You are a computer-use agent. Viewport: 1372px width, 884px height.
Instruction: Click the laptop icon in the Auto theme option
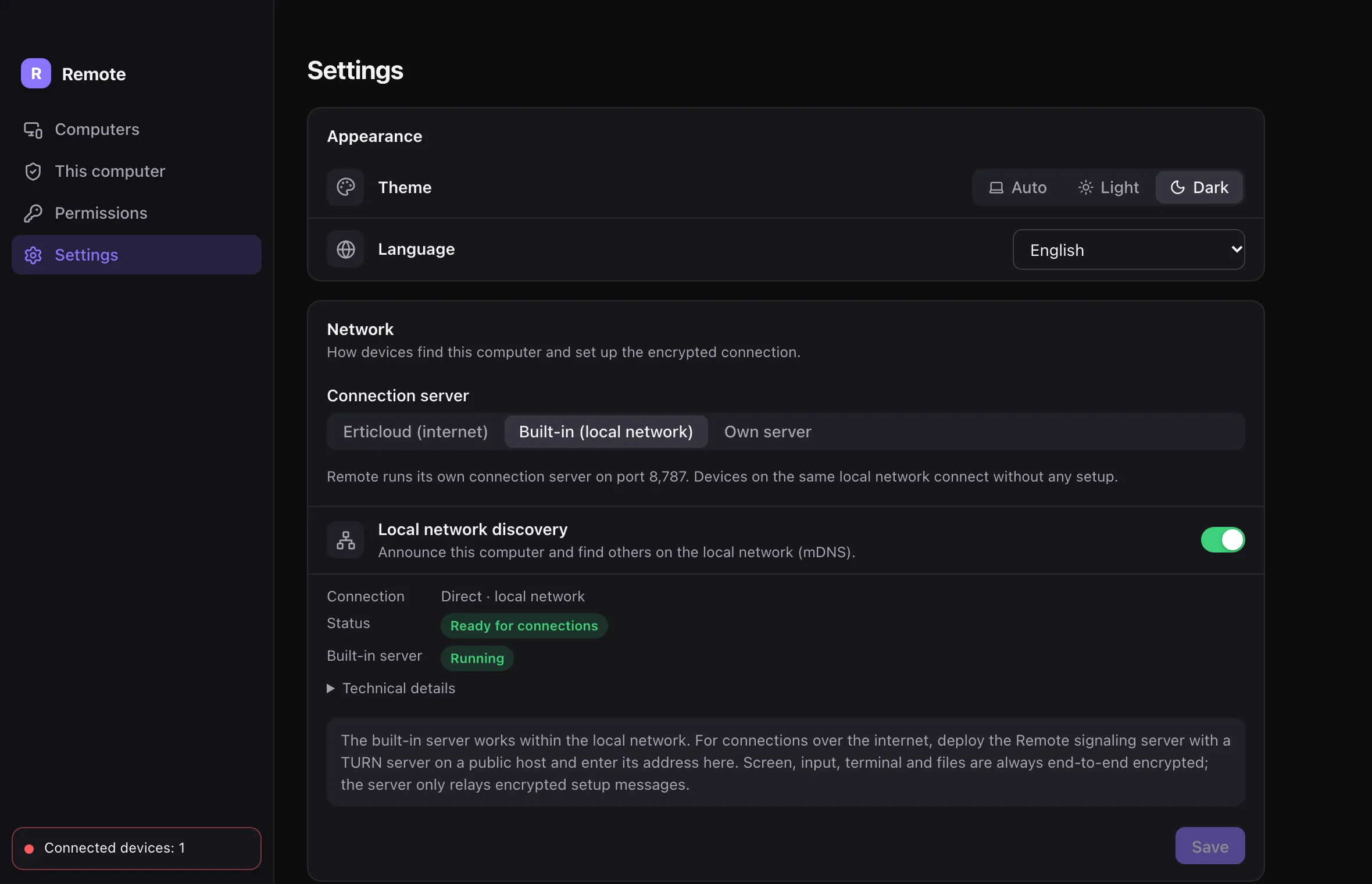pyautogui.click(x=996, y=188)
